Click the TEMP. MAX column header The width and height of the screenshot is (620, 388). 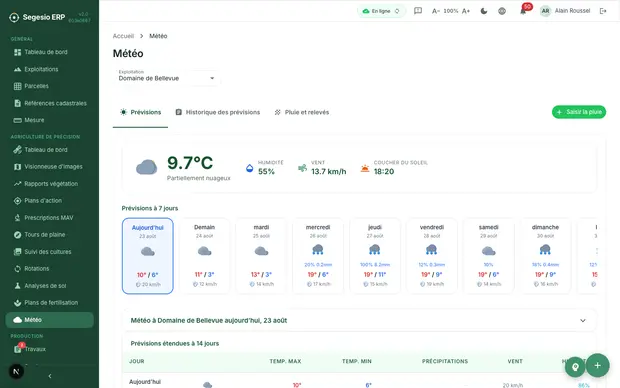285,362
